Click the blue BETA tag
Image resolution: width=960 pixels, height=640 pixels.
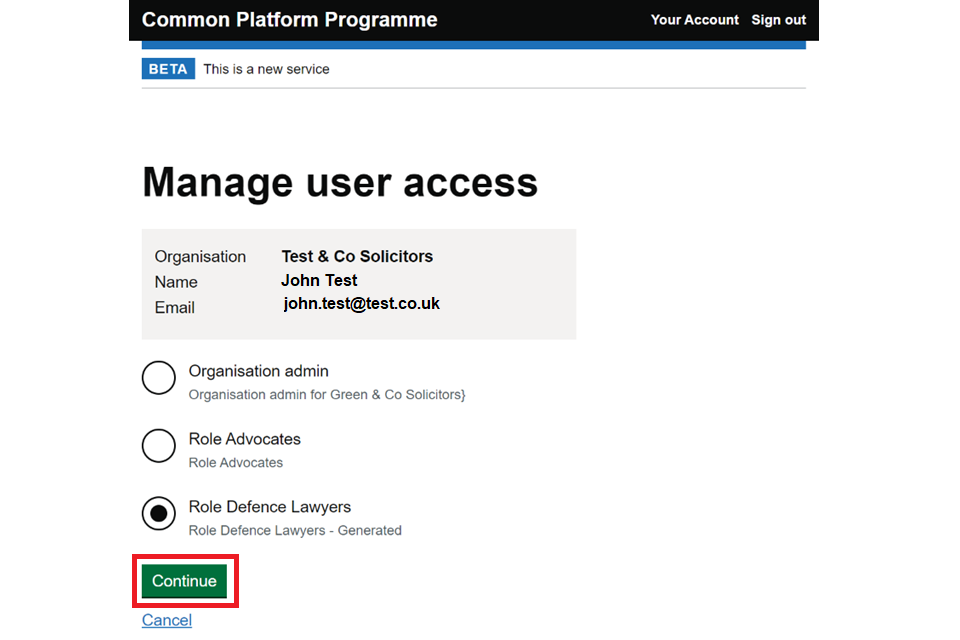168,69
